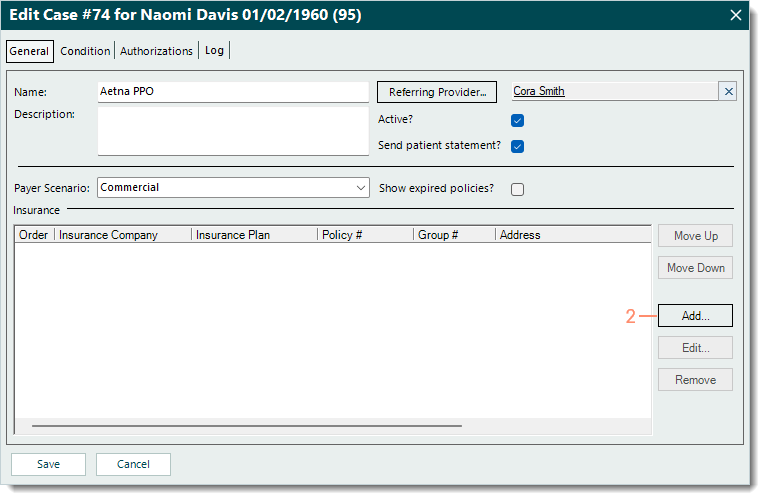This screenshot has height=500, width=765.
Task: Click the Remove insurance button
Action: (x=695, y=380)
